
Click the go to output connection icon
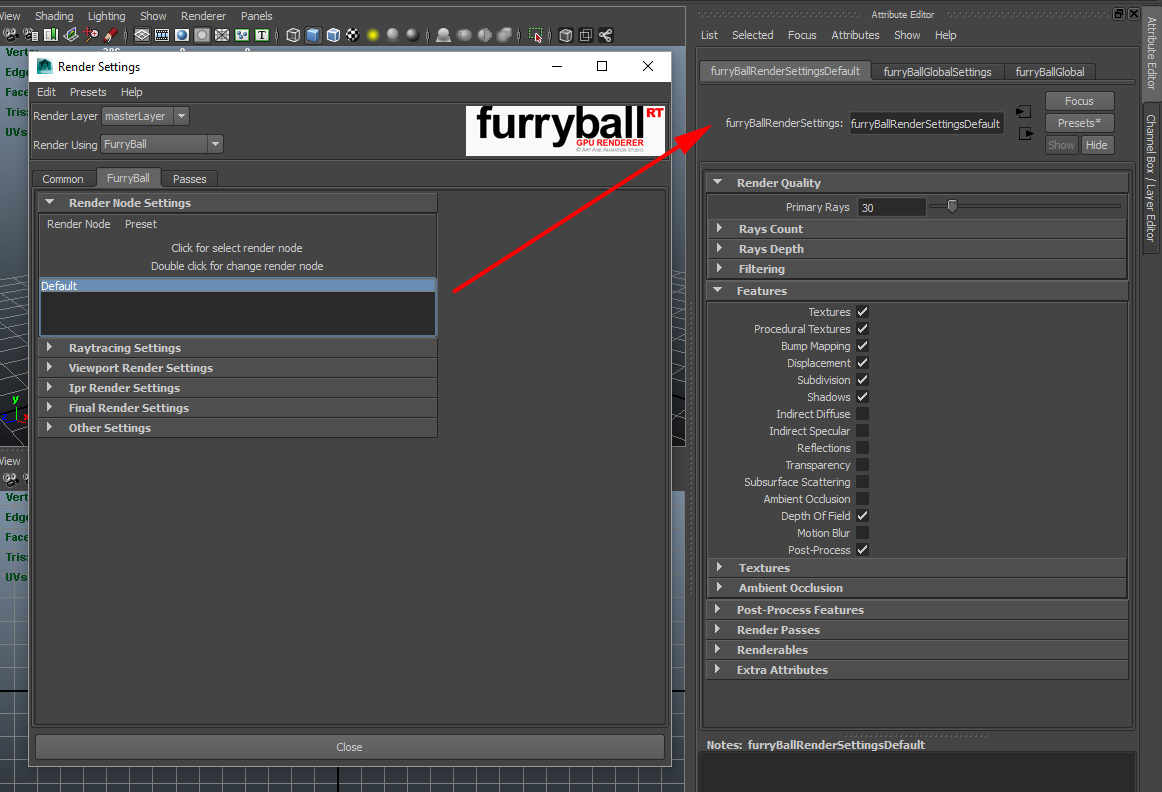(1026, 134)
